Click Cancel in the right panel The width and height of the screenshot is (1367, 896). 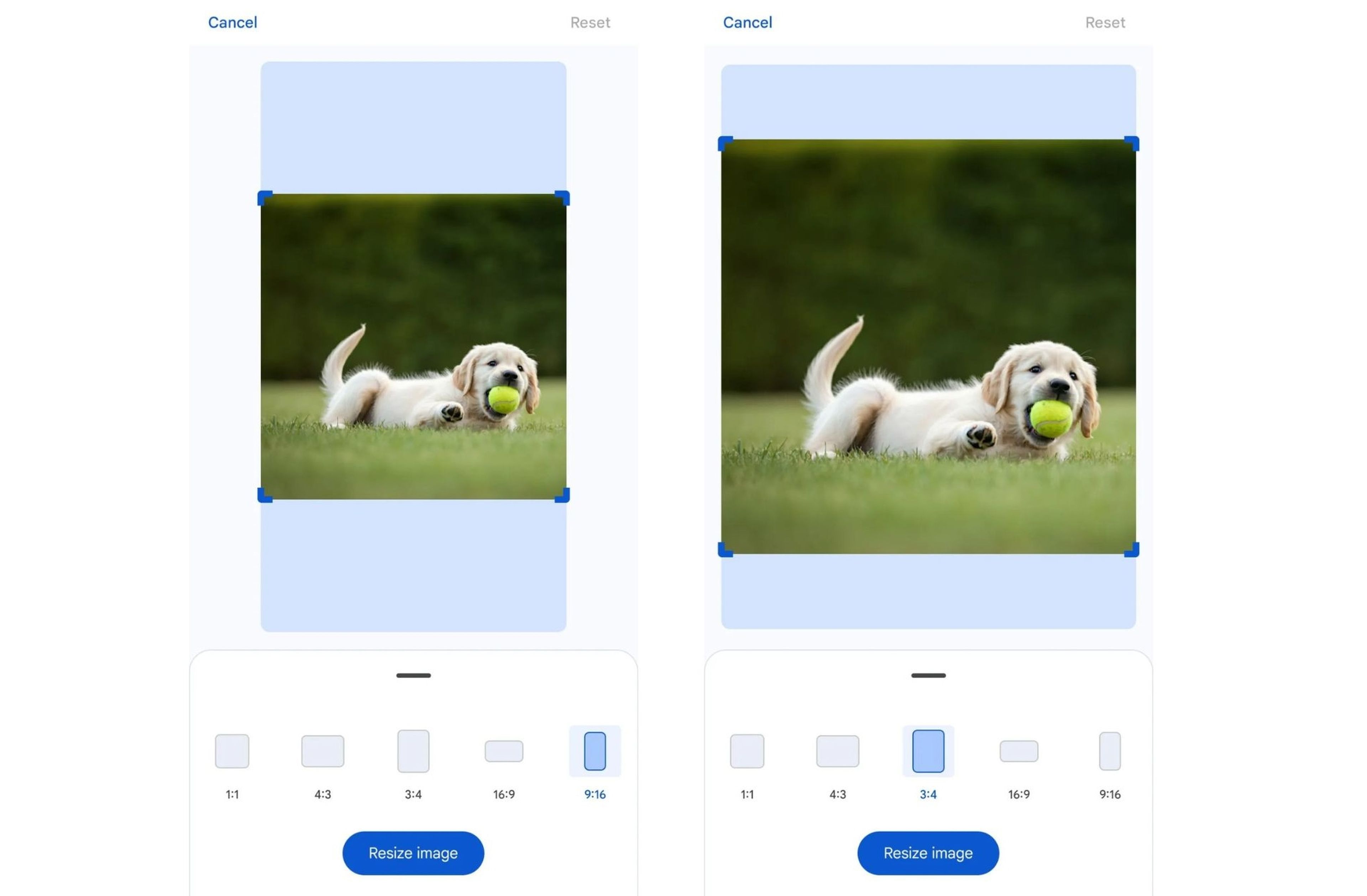pos(748,22)
